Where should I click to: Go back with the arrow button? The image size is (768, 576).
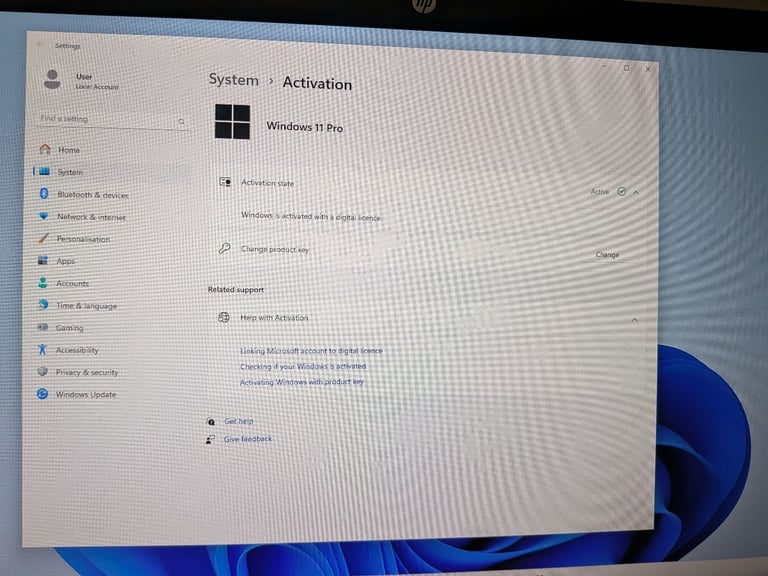tap(40, 45)
